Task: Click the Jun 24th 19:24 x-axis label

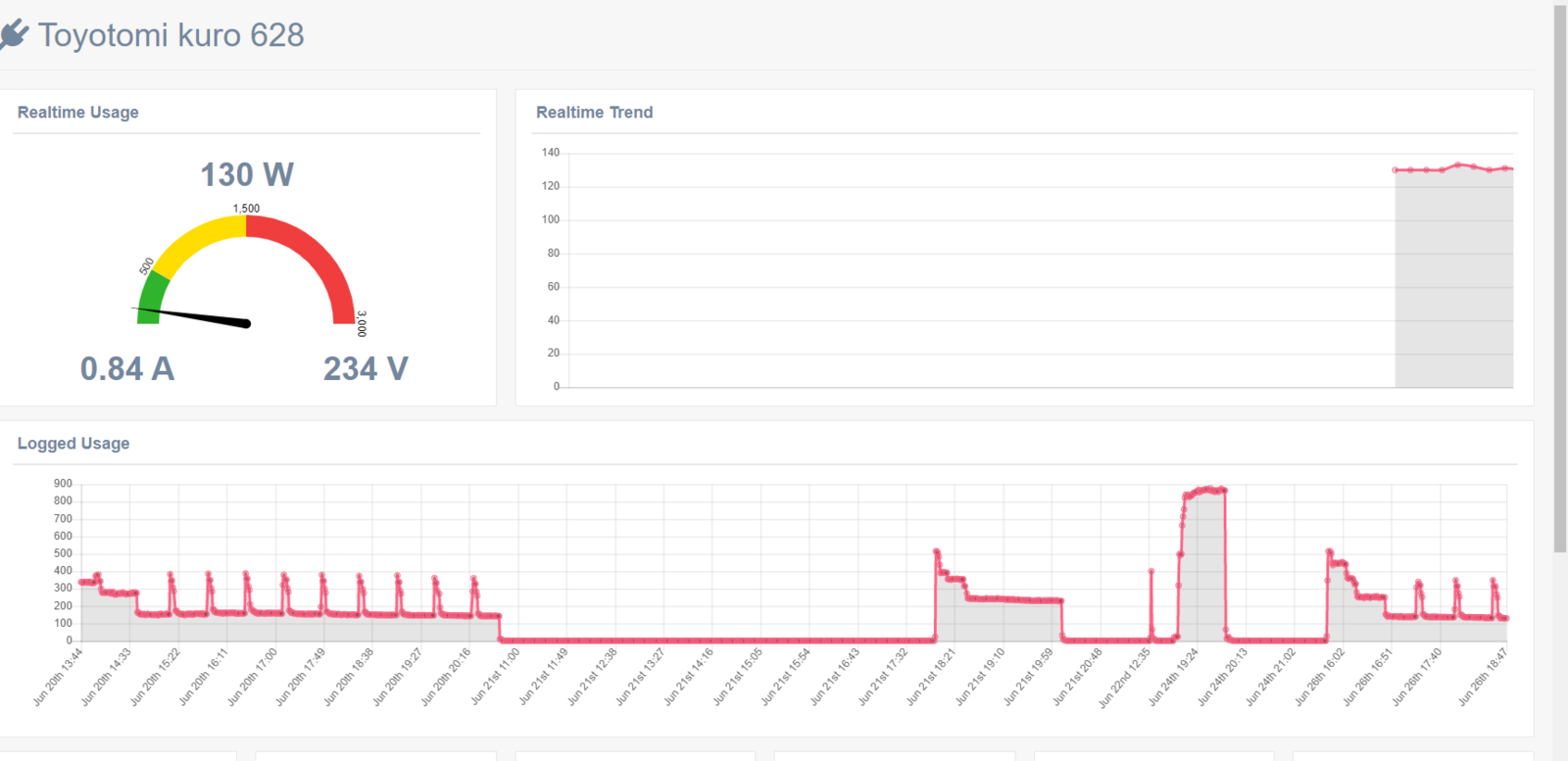Action: (1173, 677)
